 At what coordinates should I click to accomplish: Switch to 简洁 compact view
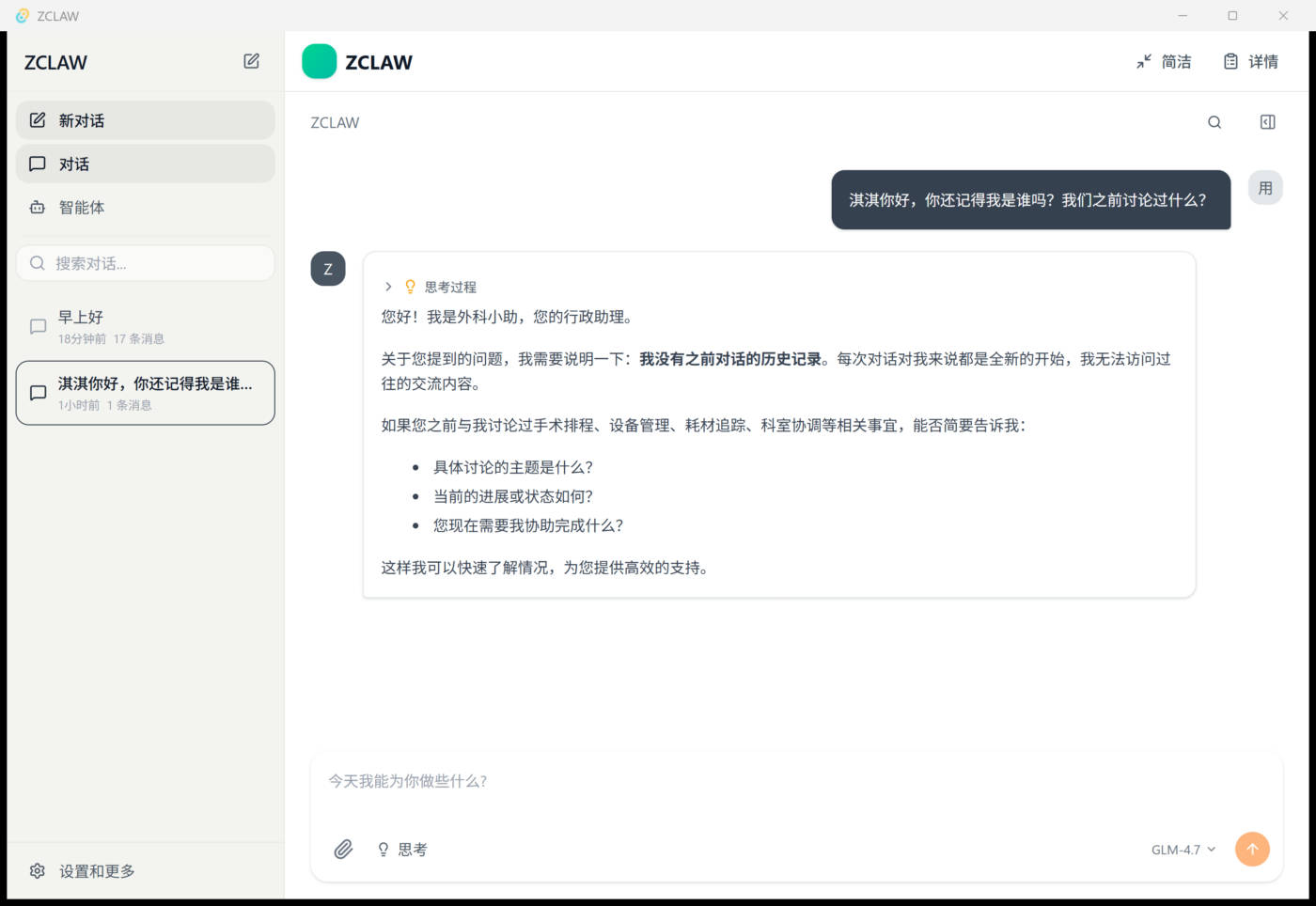click(1164, 62)
